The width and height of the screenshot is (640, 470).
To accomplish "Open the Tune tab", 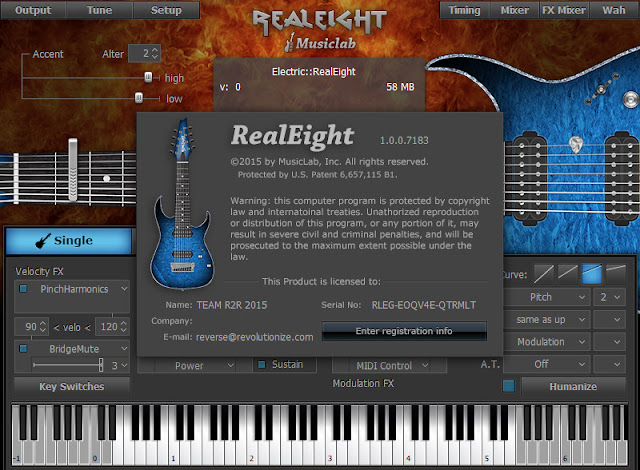I will tap(99, 10).
